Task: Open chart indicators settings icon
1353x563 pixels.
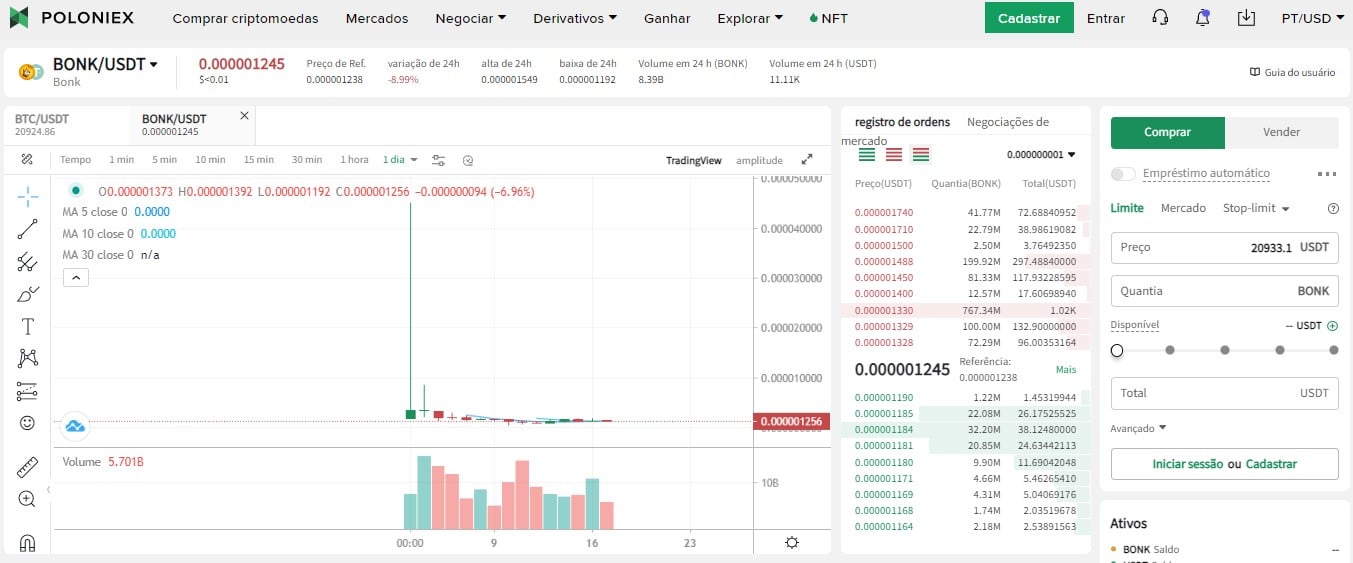Action: [439, 160]
